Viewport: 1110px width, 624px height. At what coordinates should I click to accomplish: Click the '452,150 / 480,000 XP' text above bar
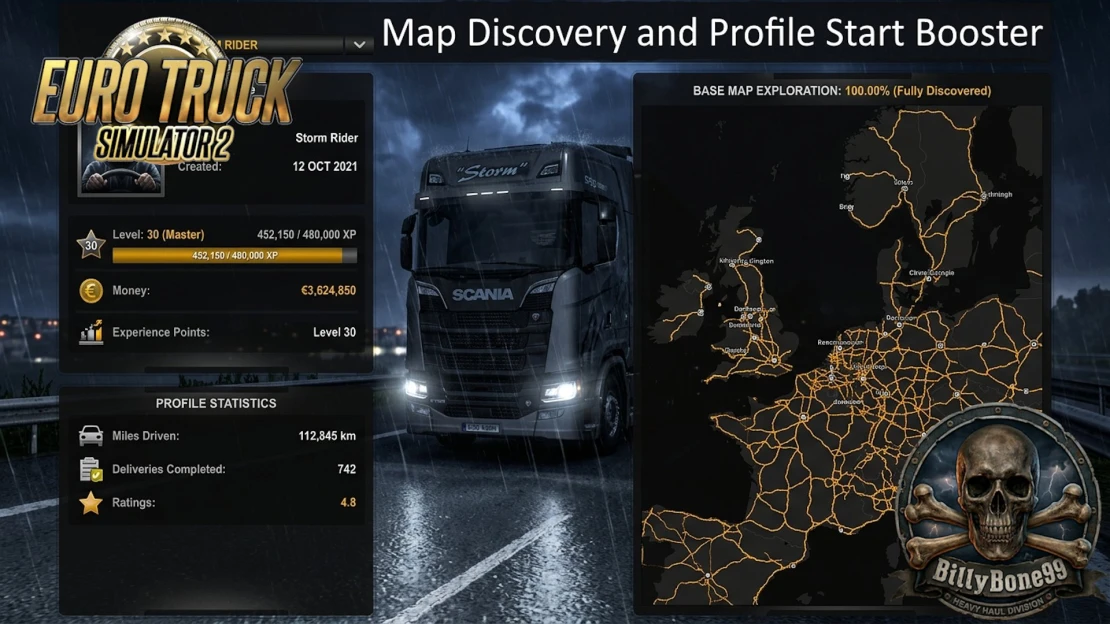pyautogui.click(x=307, y=234)
